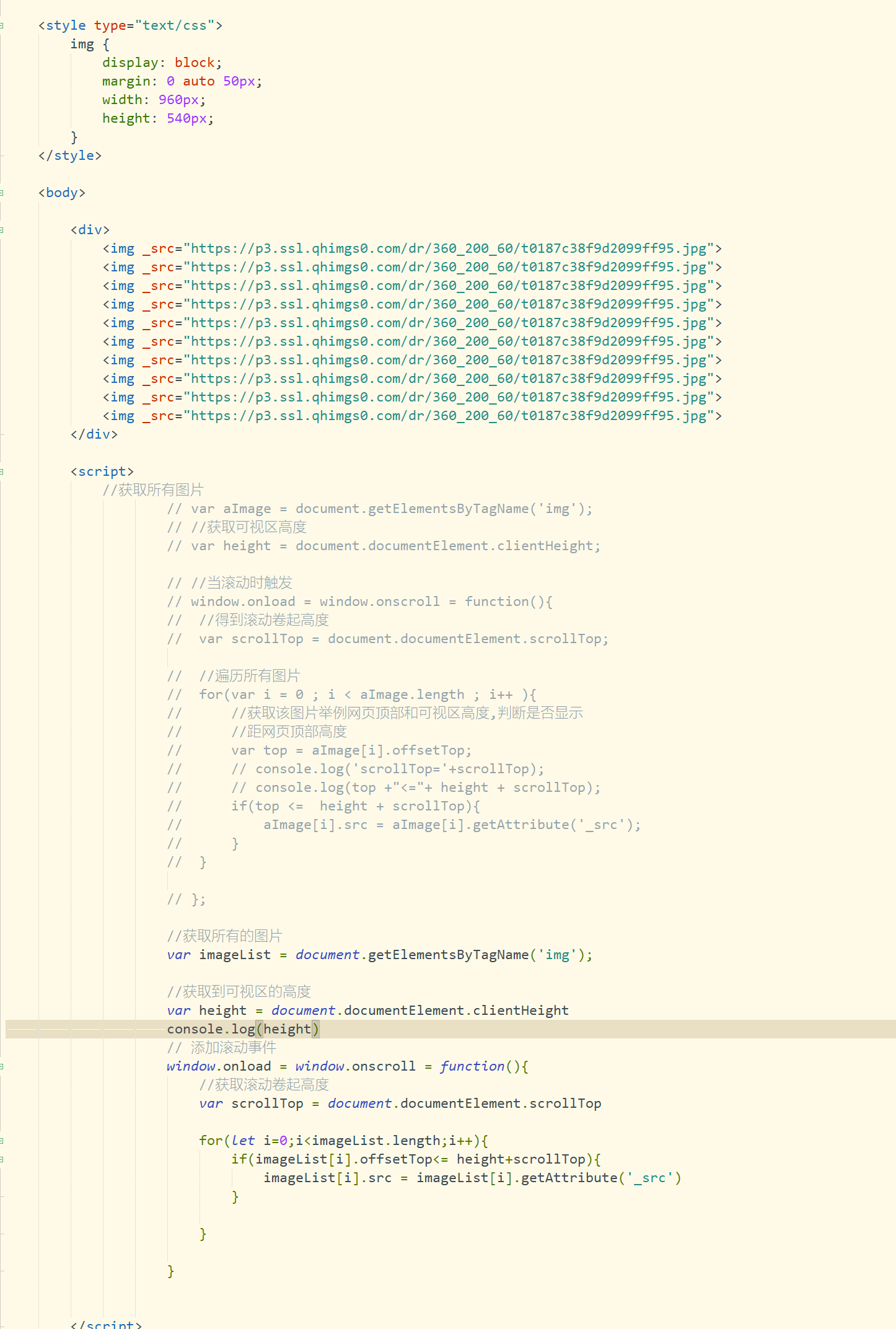
Task: Collapse the <script> block fold marker
Action: tap(2, 472)
